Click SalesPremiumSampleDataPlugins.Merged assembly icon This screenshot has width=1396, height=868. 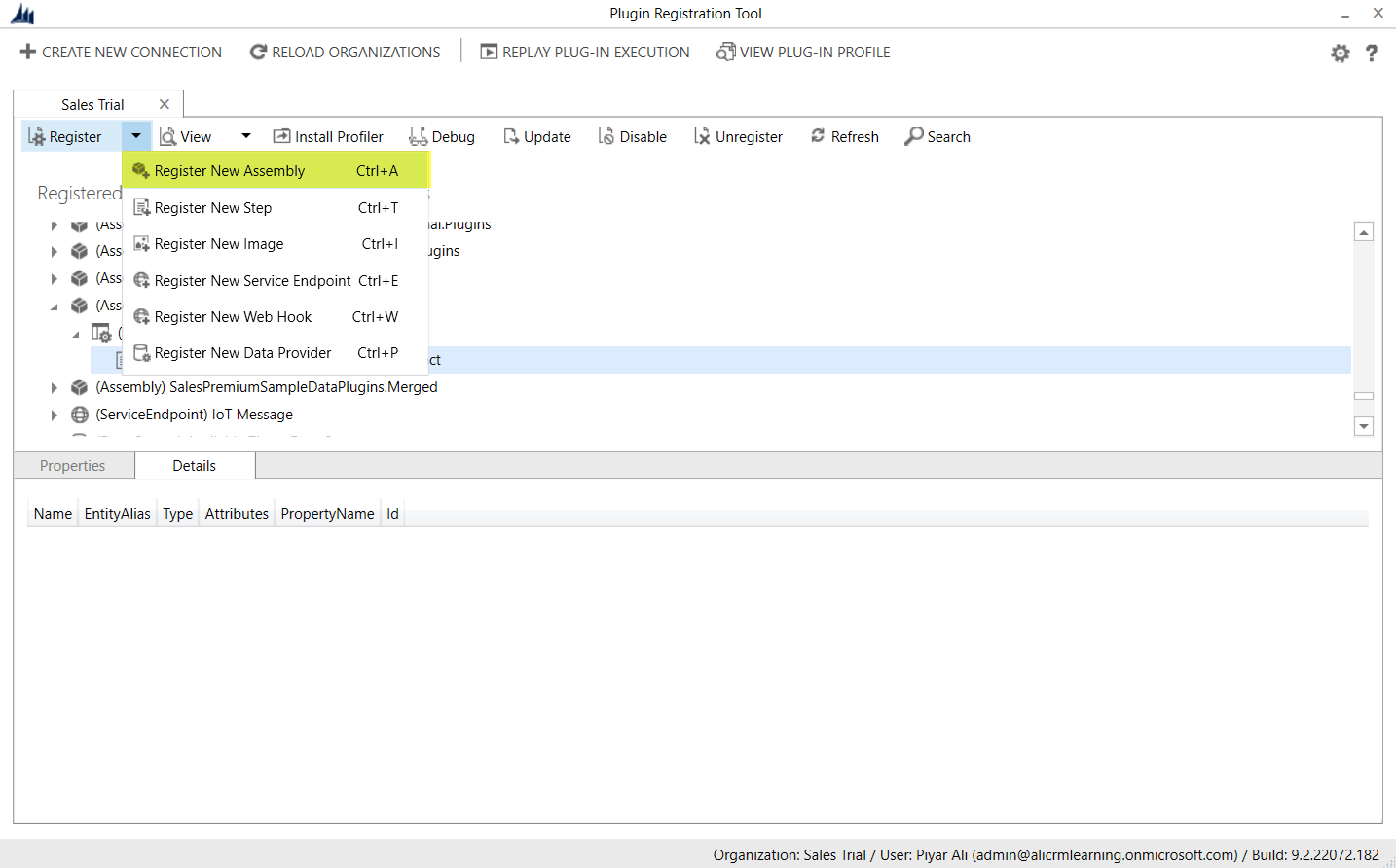[80, 387]
